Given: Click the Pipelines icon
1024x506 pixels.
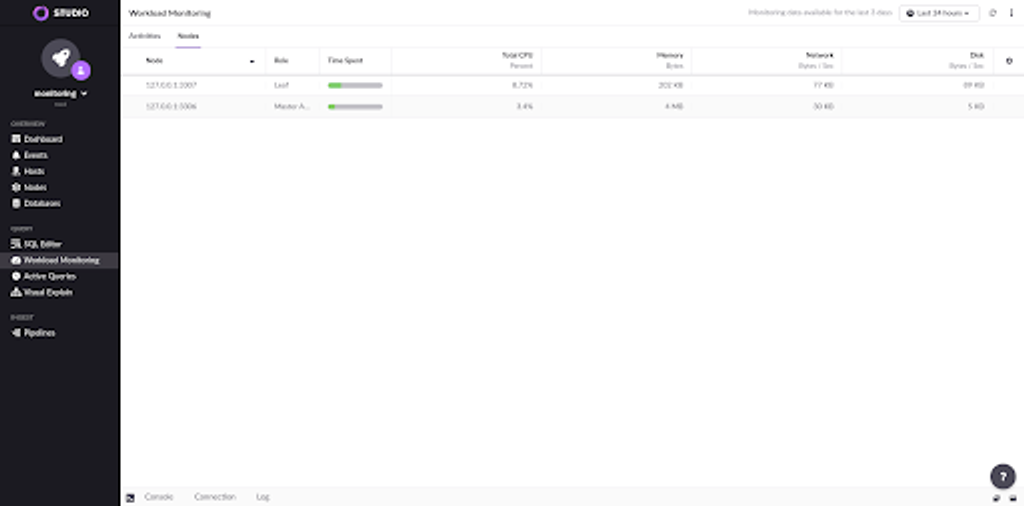Looking at the screenshot, I should 16,333.
